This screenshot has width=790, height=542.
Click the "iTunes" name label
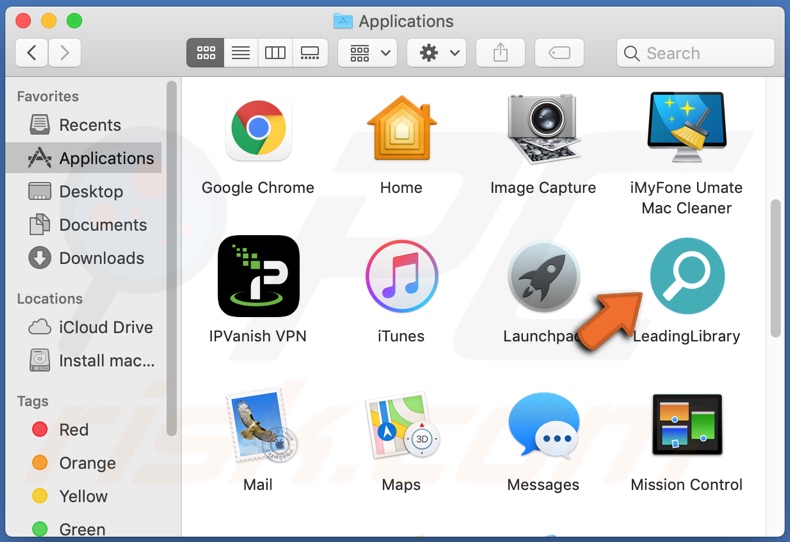coord(401,336)
